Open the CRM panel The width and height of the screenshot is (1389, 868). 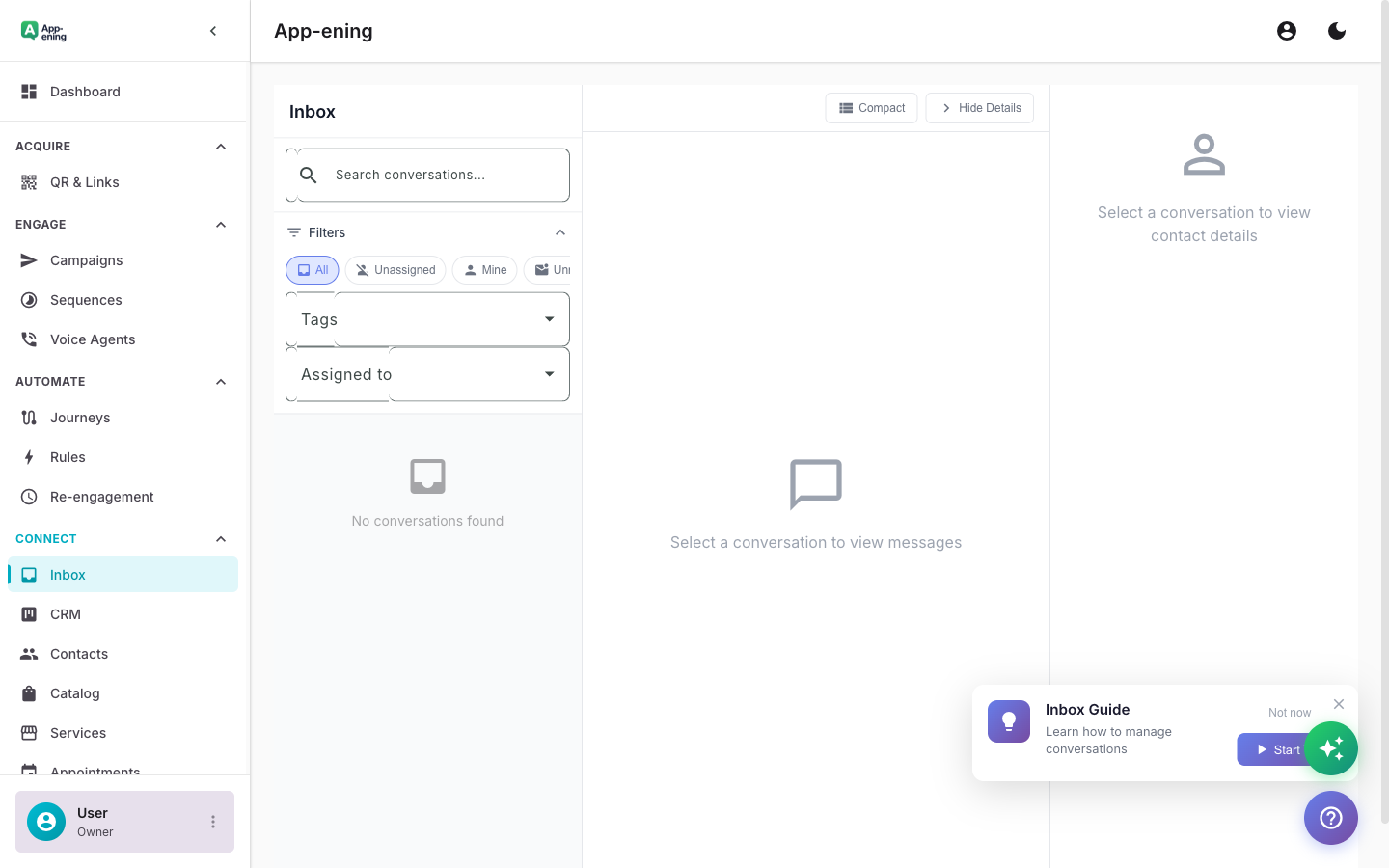(x=65, y=614)
